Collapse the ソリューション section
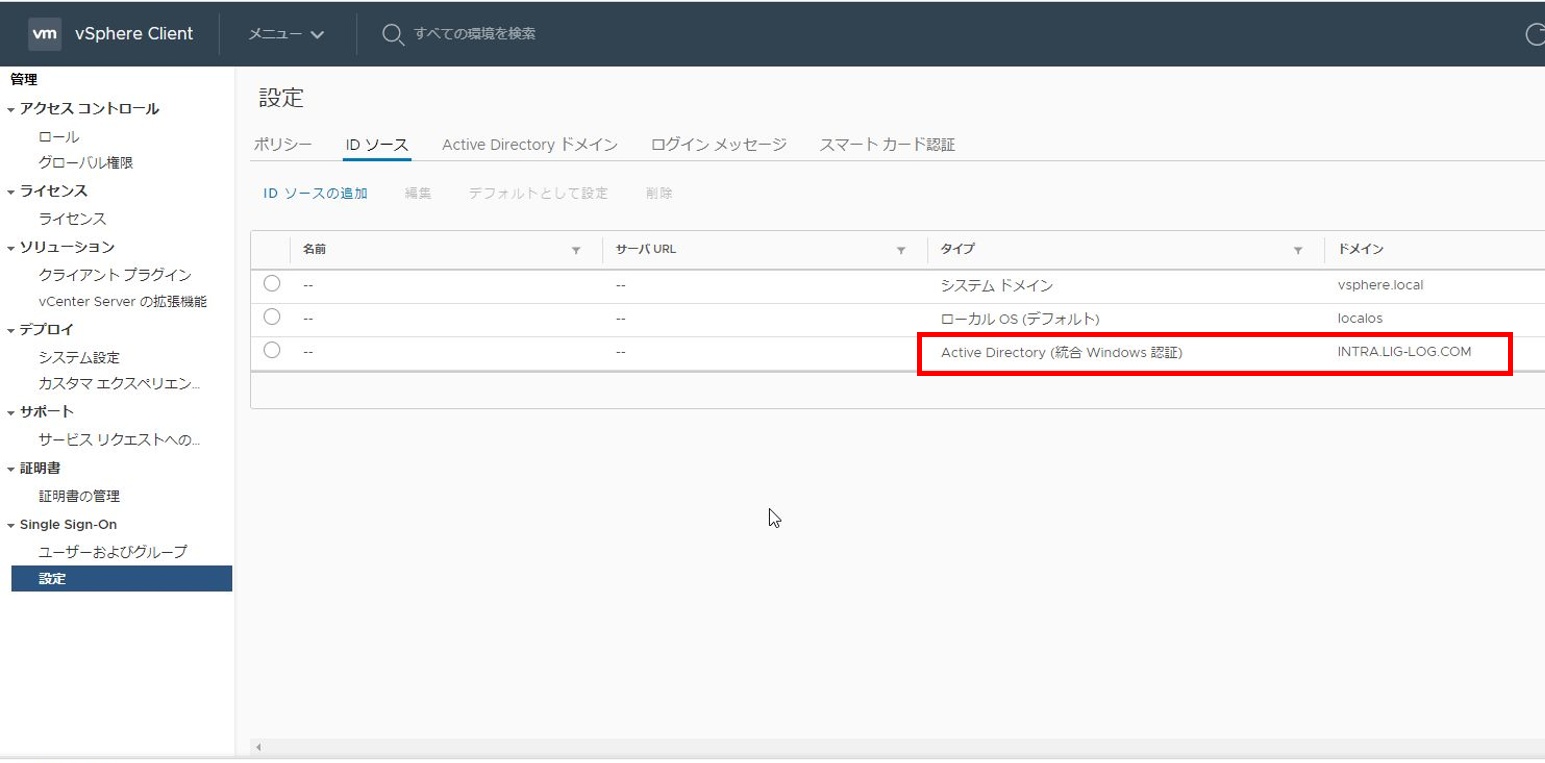1545x763 pixels. (11, 247)
